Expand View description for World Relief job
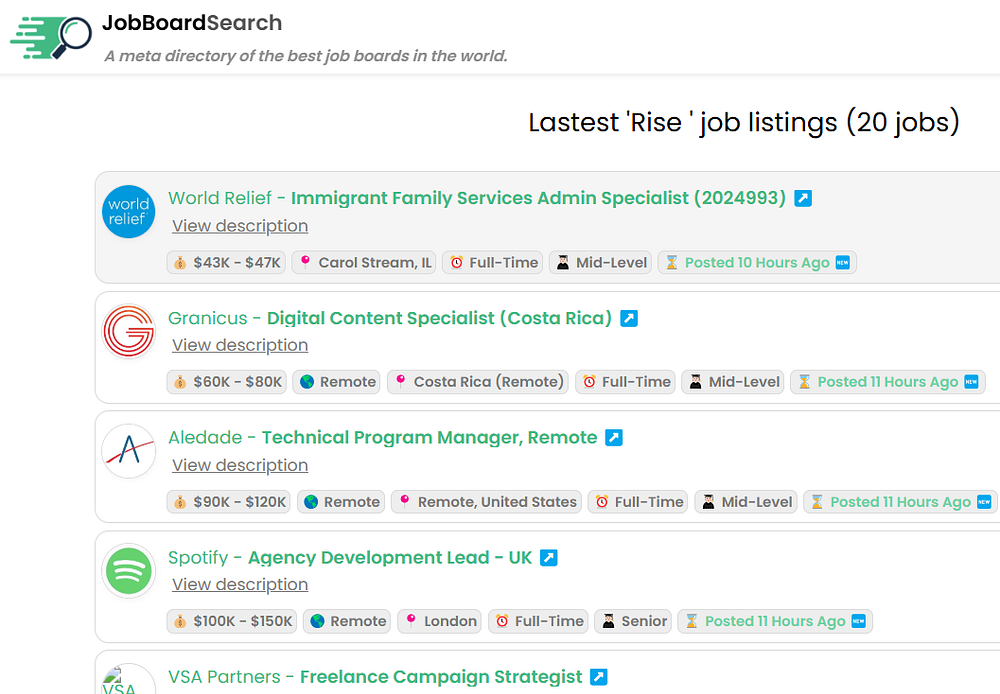 240,226
